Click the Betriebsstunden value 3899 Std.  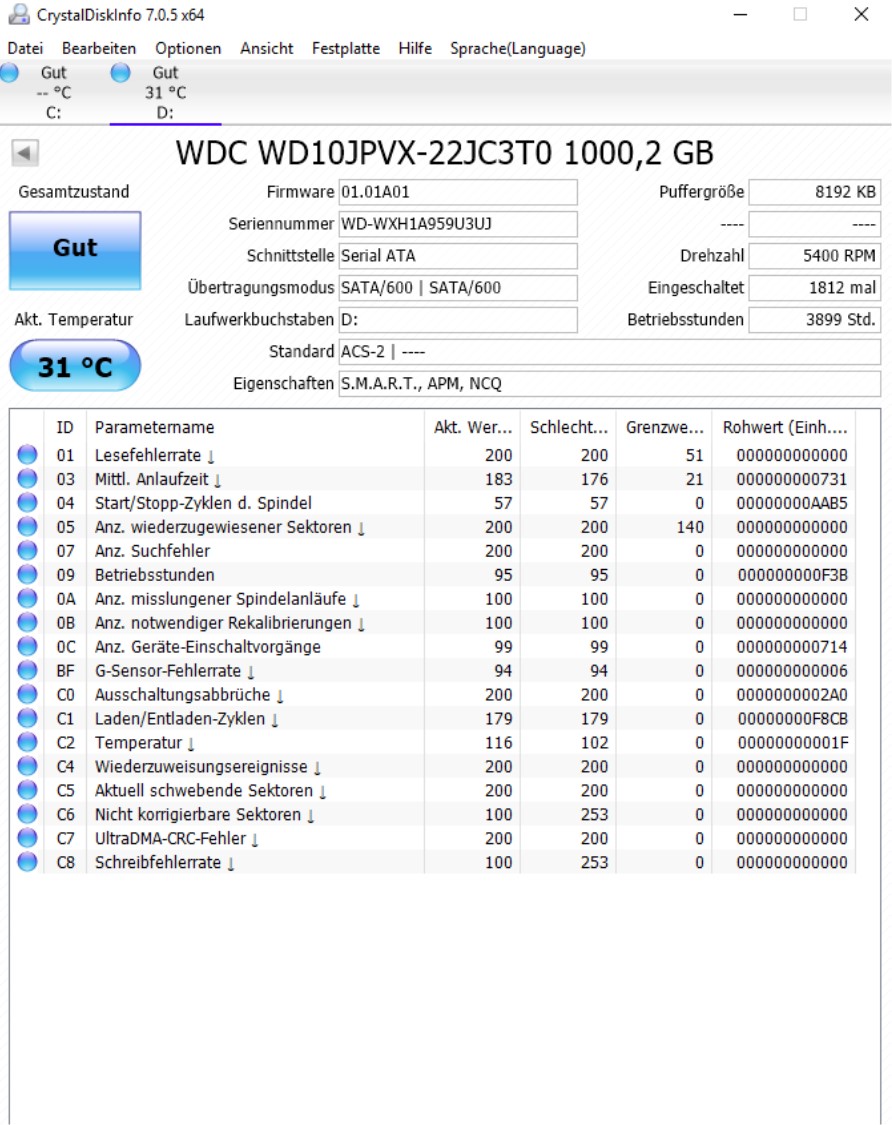click(x=814, y=319)
